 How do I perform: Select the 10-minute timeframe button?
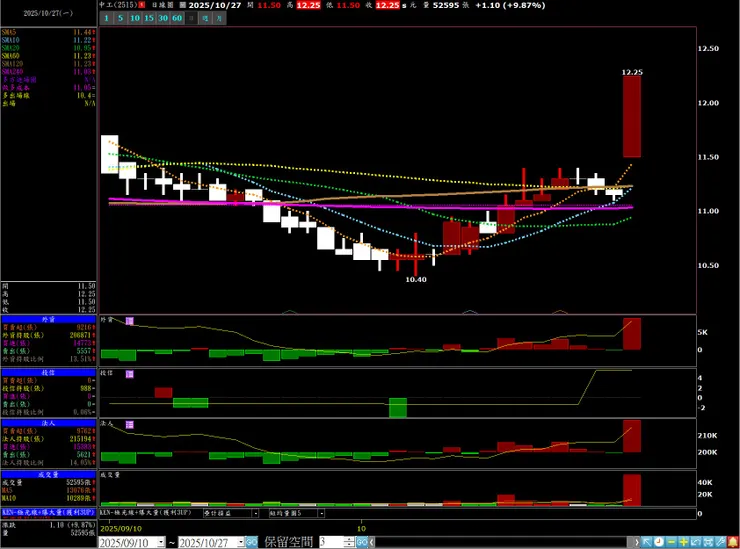point(135,18)
